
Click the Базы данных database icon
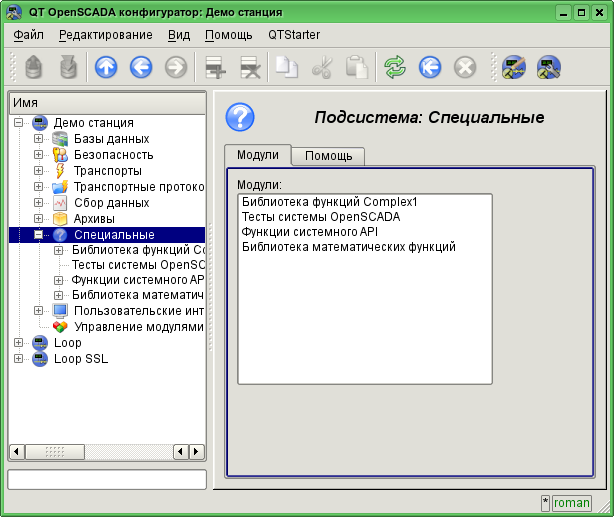[x=60, y=139]
